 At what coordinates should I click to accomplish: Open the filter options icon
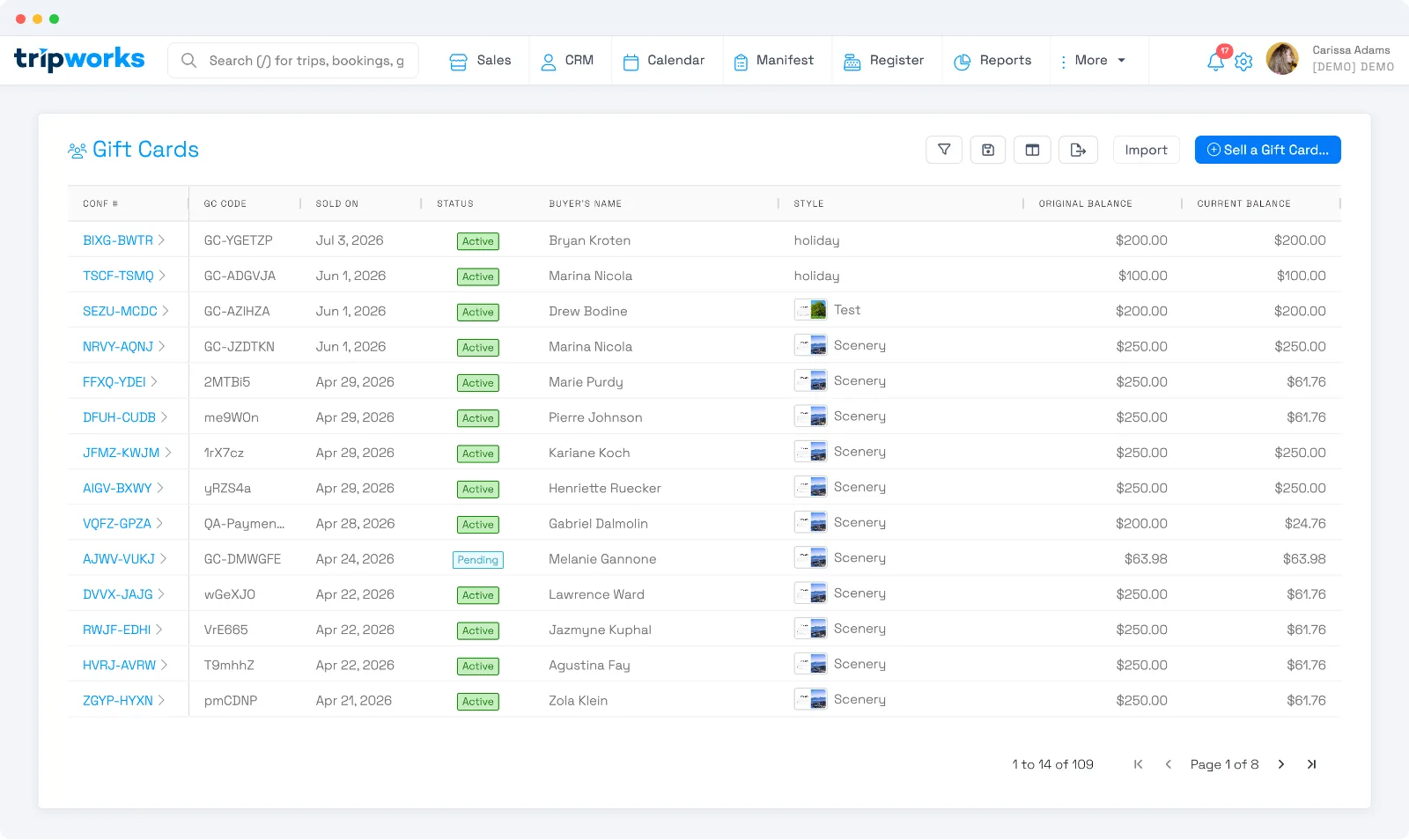944,150
